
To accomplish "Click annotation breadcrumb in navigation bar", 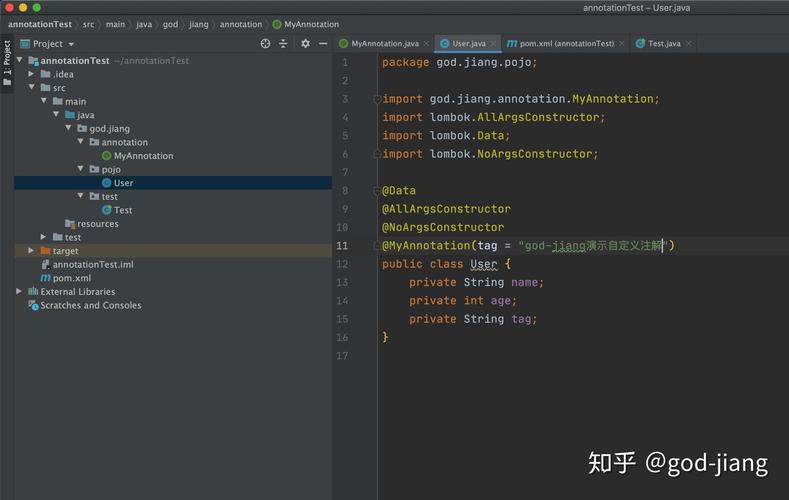I will [241, 24].
